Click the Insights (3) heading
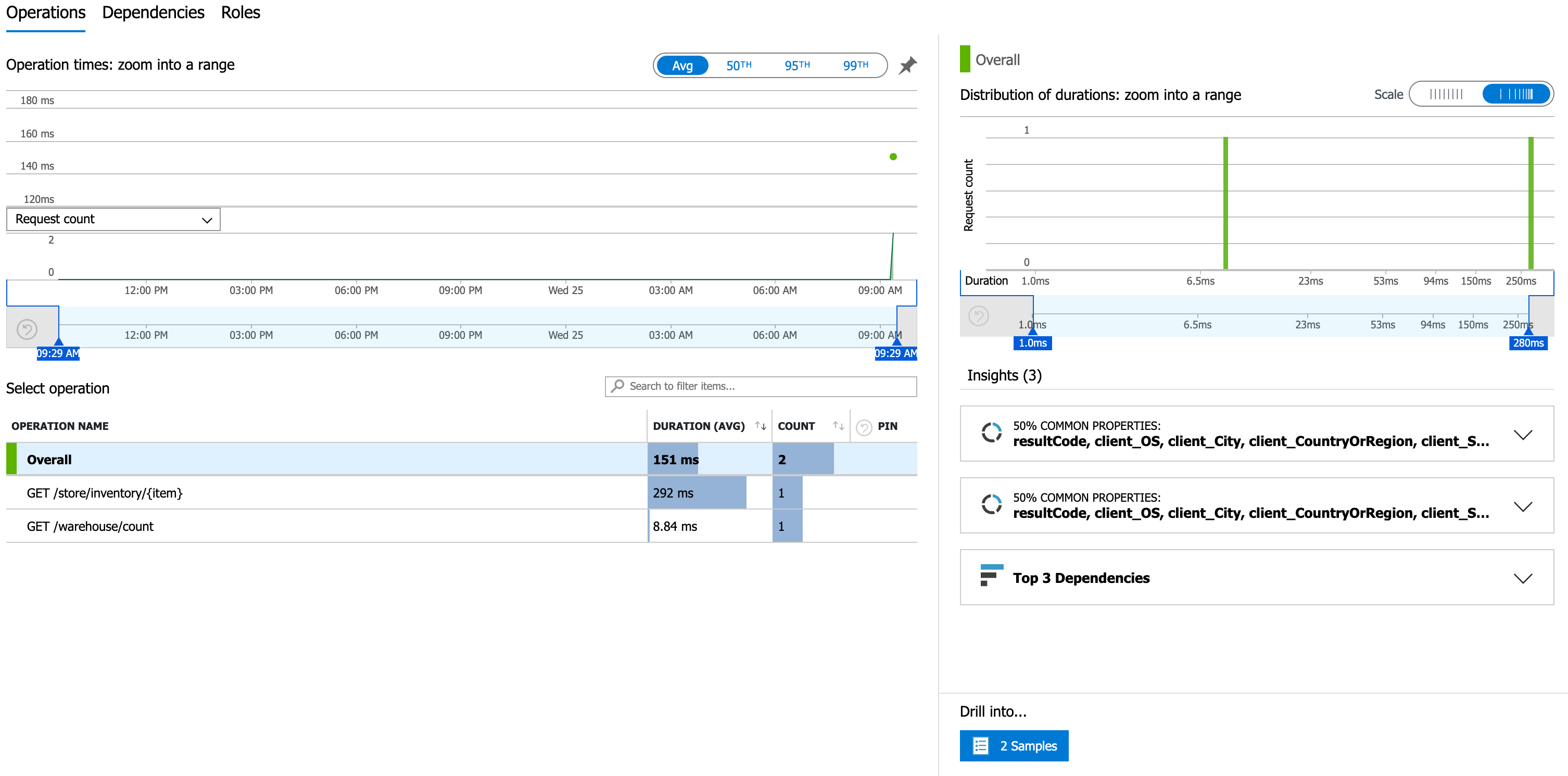 coord(1004,375)
